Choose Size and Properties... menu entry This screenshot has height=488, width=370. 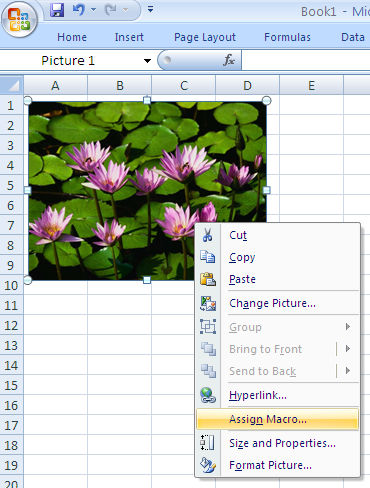(x=277, y=443)
